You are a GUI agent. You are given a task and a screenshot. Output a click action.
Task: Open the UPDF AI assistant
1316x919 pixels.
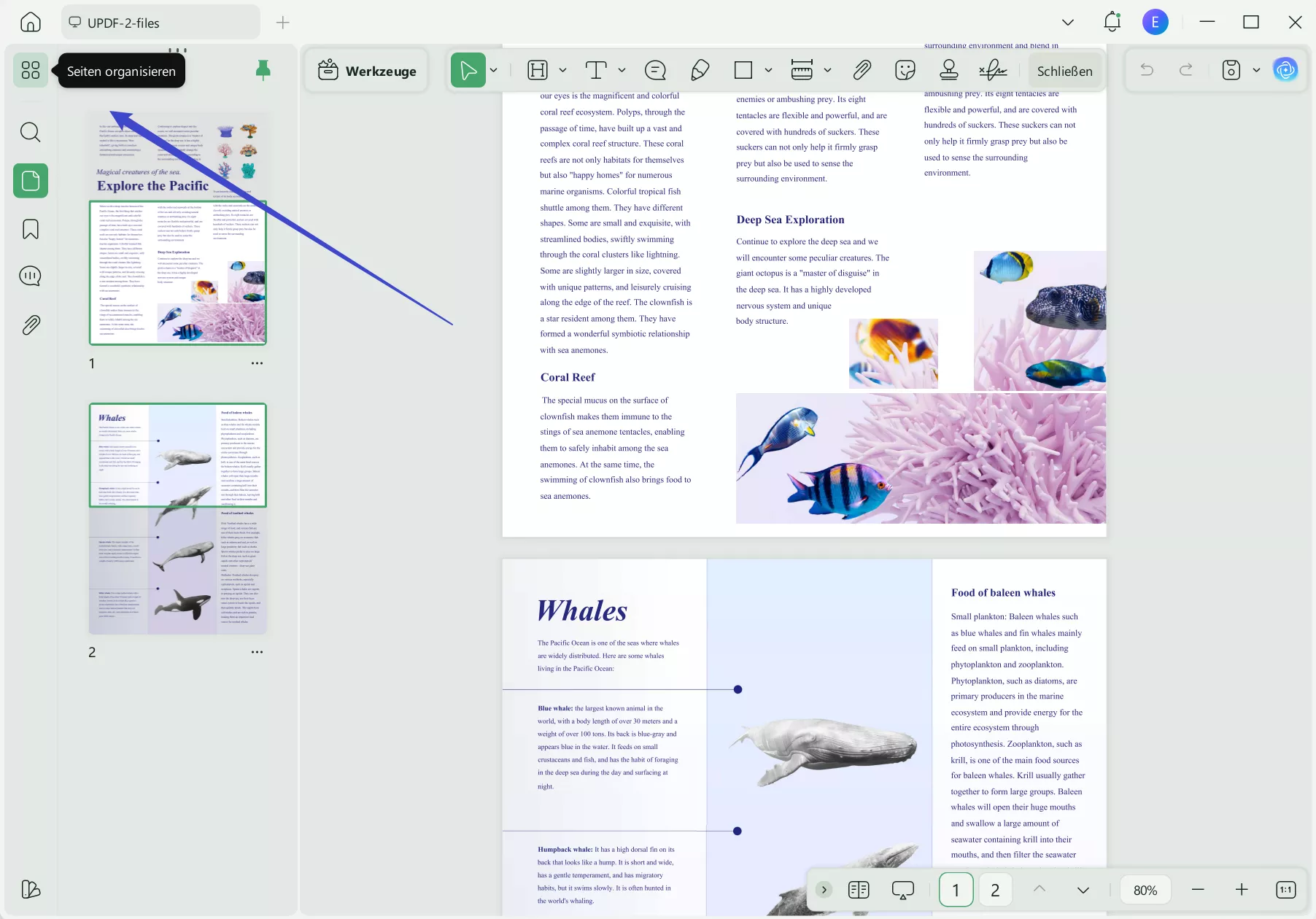(1285, 70)
